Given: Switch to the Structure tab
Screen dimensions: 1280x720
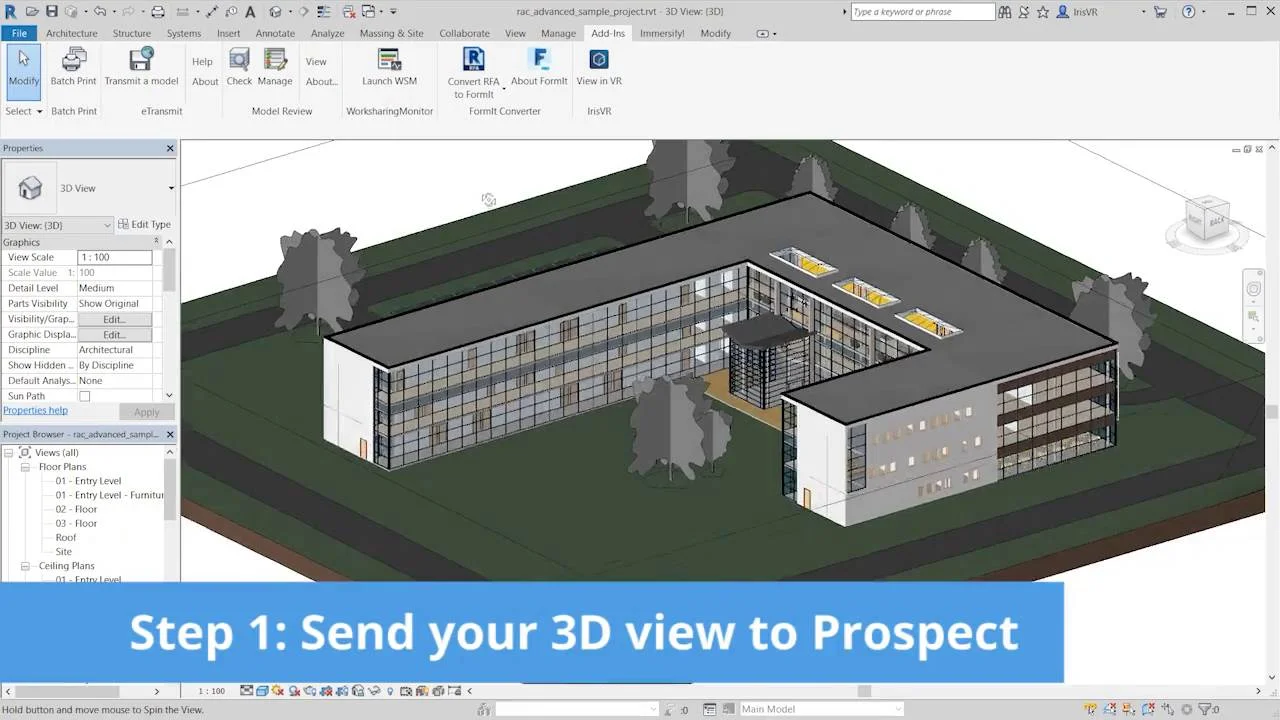Looking at the screenshot, I should click(132, 33).
